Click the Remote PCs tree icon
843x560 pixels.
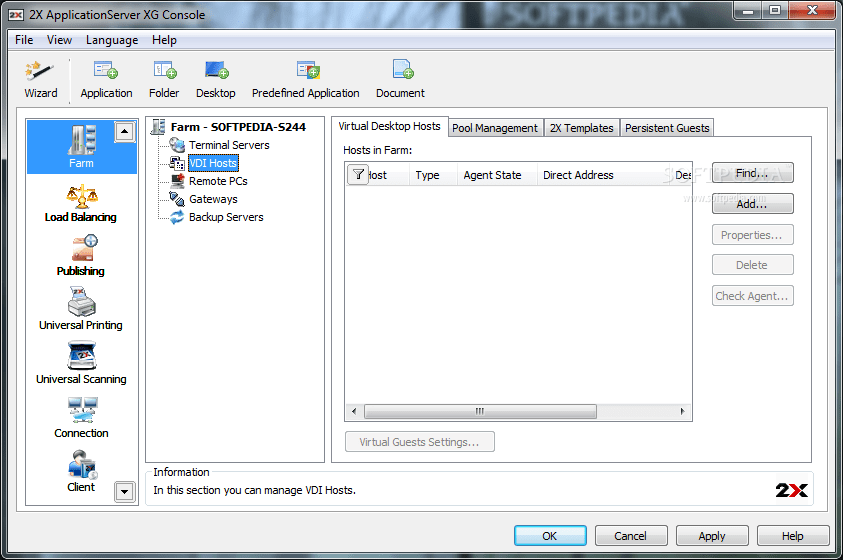(x=177, y=181)
